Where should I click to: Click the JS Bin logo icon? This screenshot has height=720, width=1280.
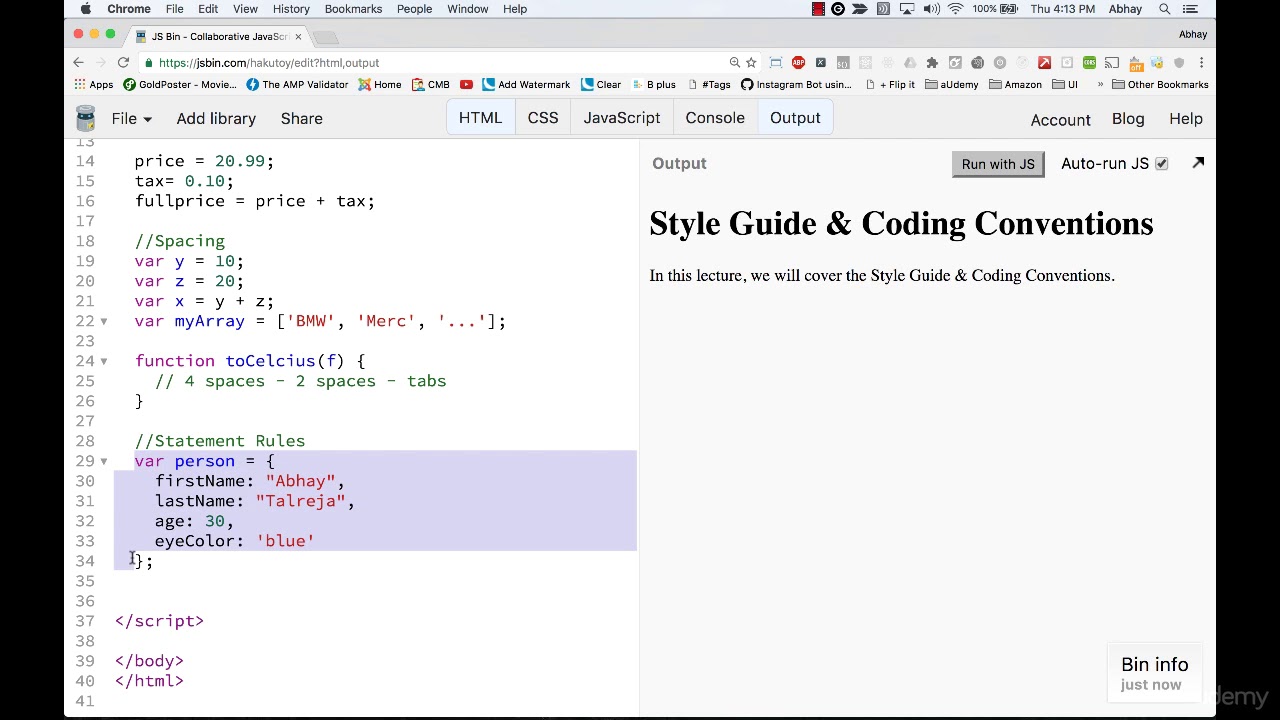click(85, 119)
